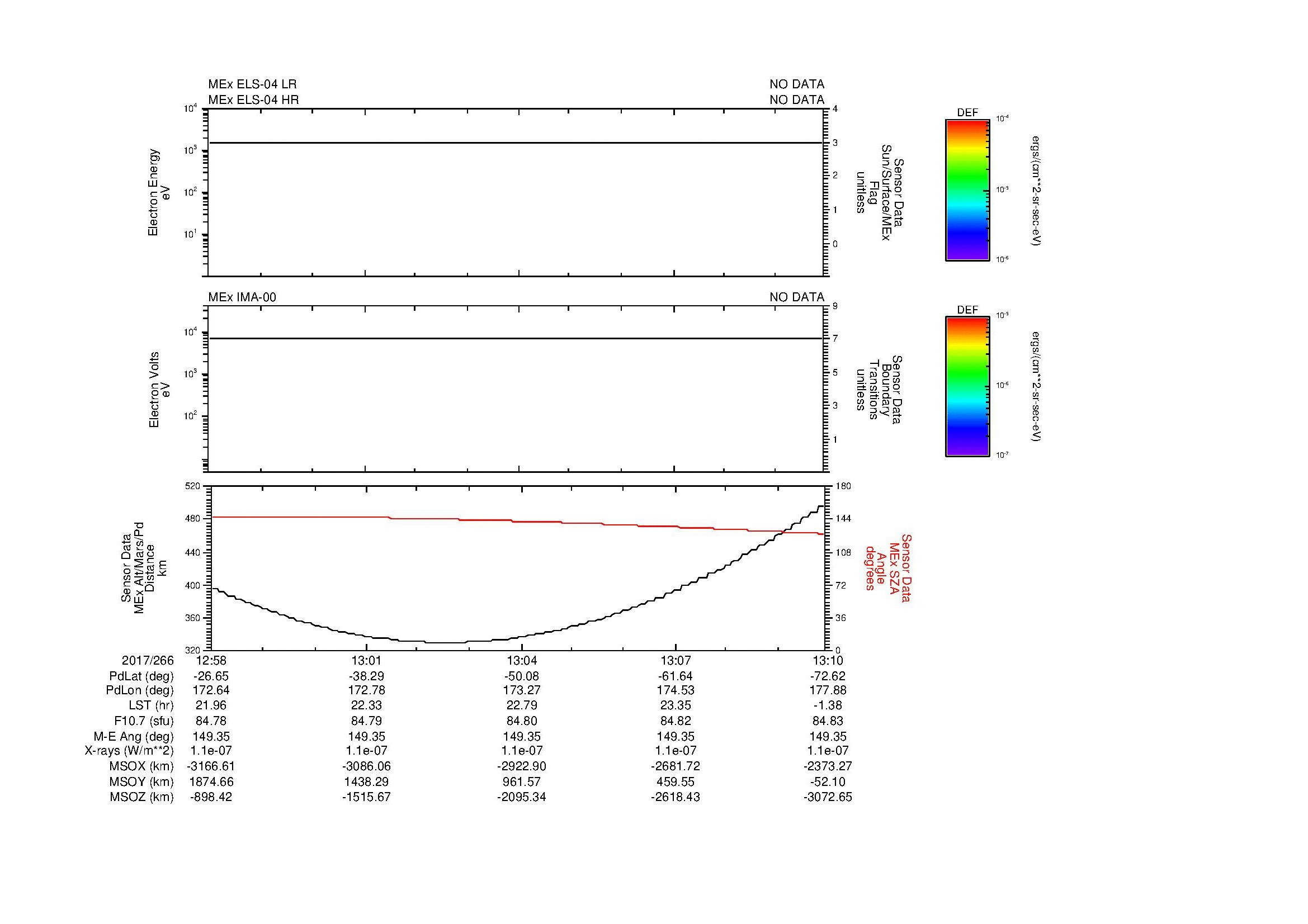Click F10.7 value 84.80
The image size is (1308, 924).
tap(521, 721)
